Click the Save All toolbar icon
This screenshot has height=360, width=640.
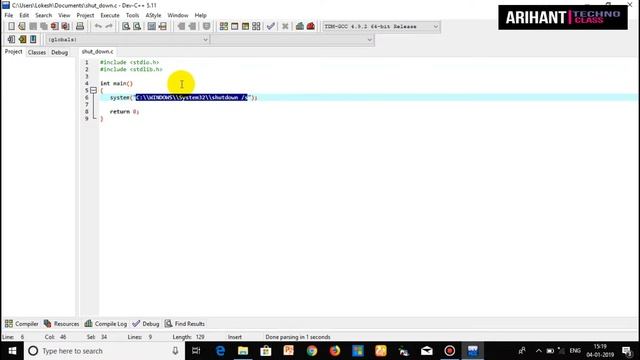point(44,27)
